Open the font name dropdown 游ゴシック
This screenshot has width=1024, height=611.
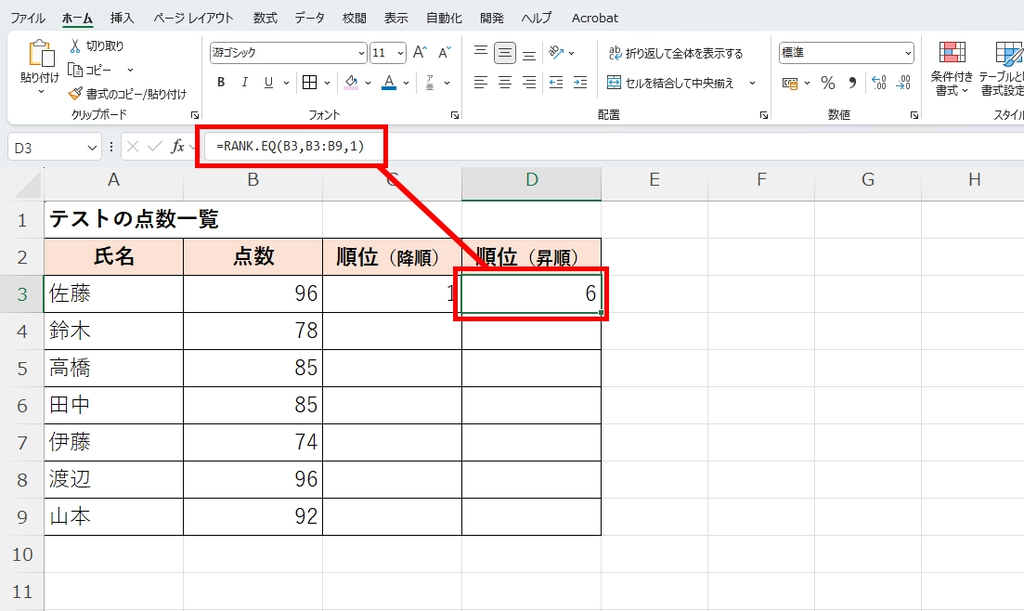click(361, 53)
